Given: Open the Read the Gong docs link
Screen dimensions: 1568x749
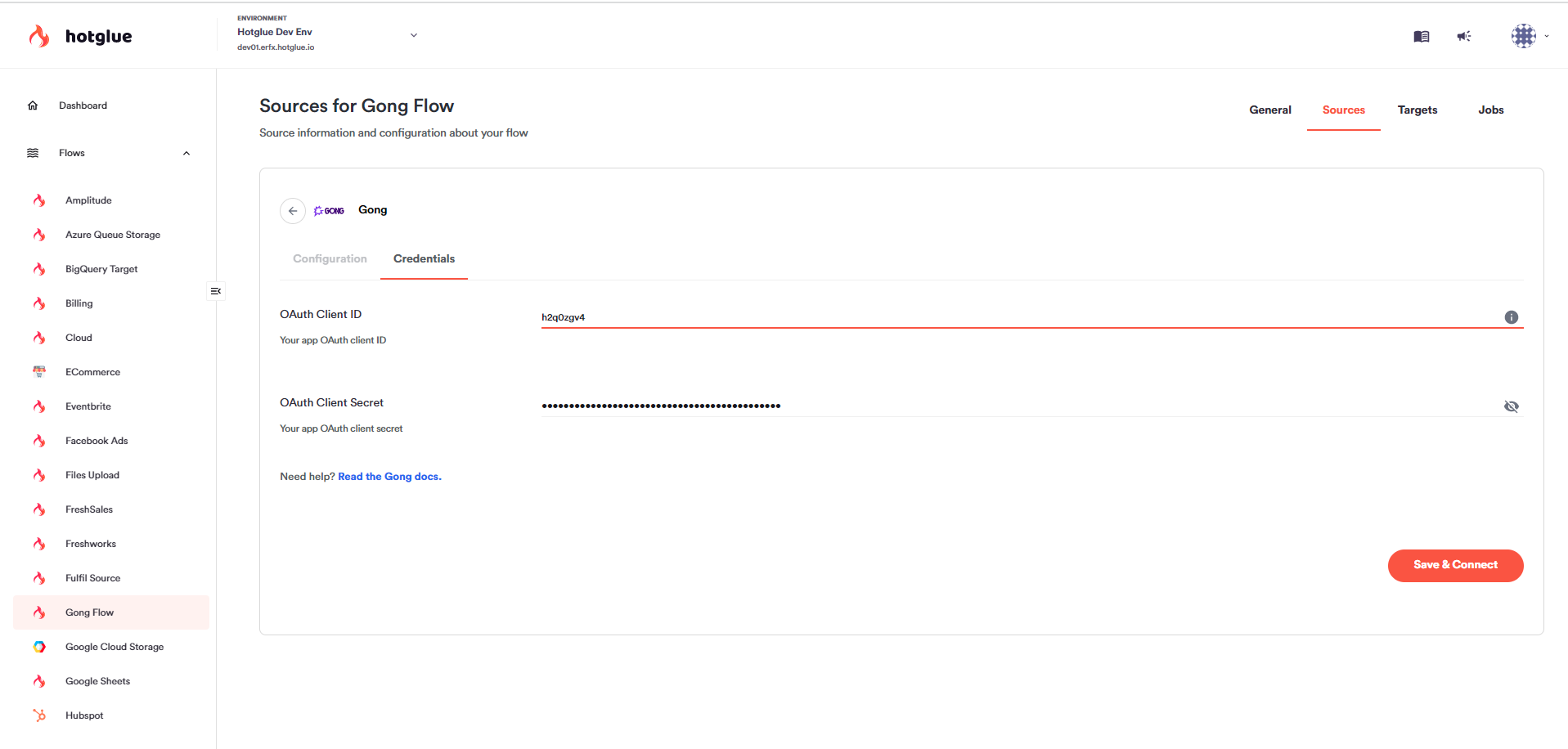Looking at the screenshot, I should pos(389,477).
